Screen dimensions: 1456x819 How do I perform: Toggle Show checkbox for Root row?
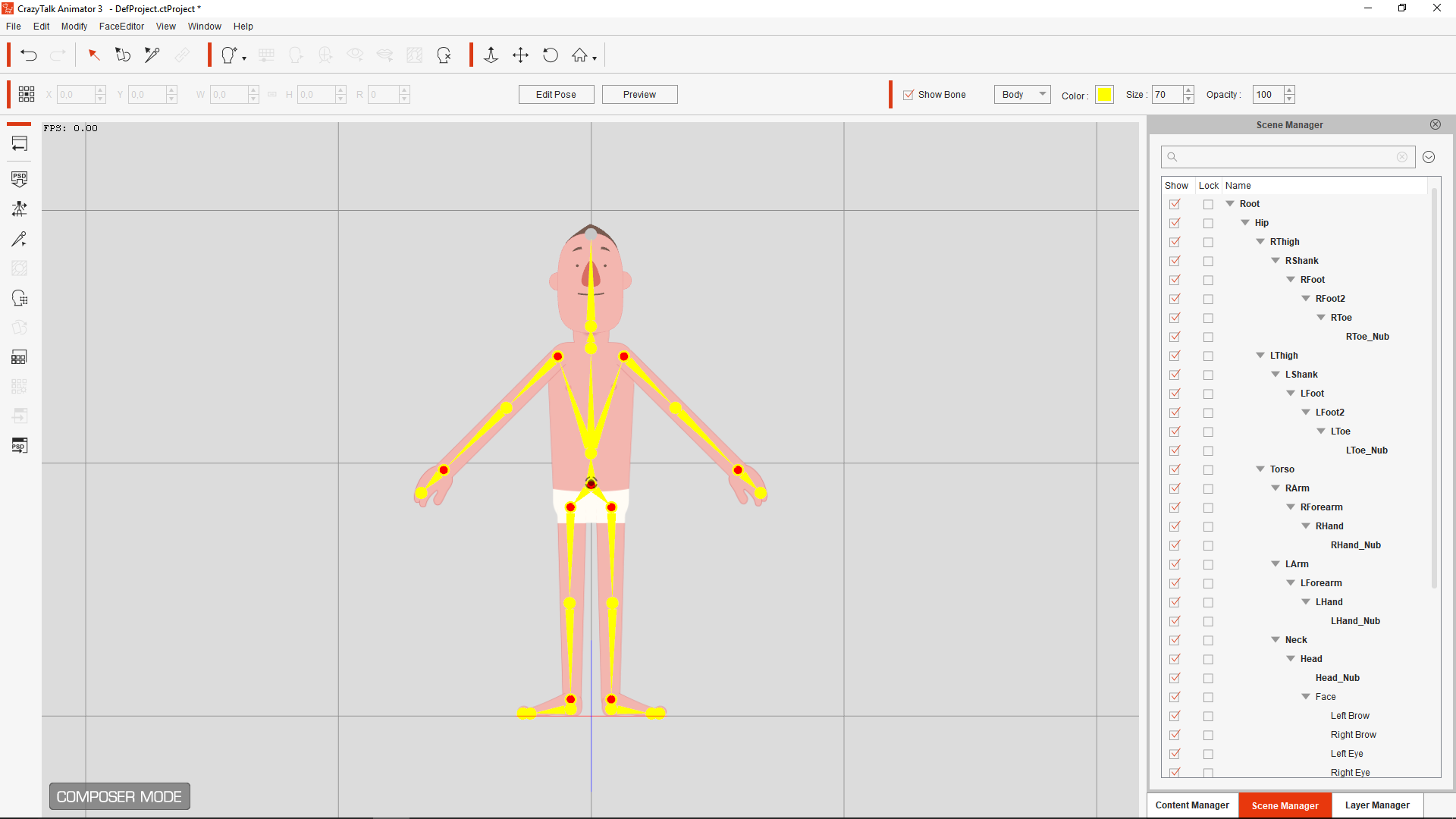[1175, 204]
